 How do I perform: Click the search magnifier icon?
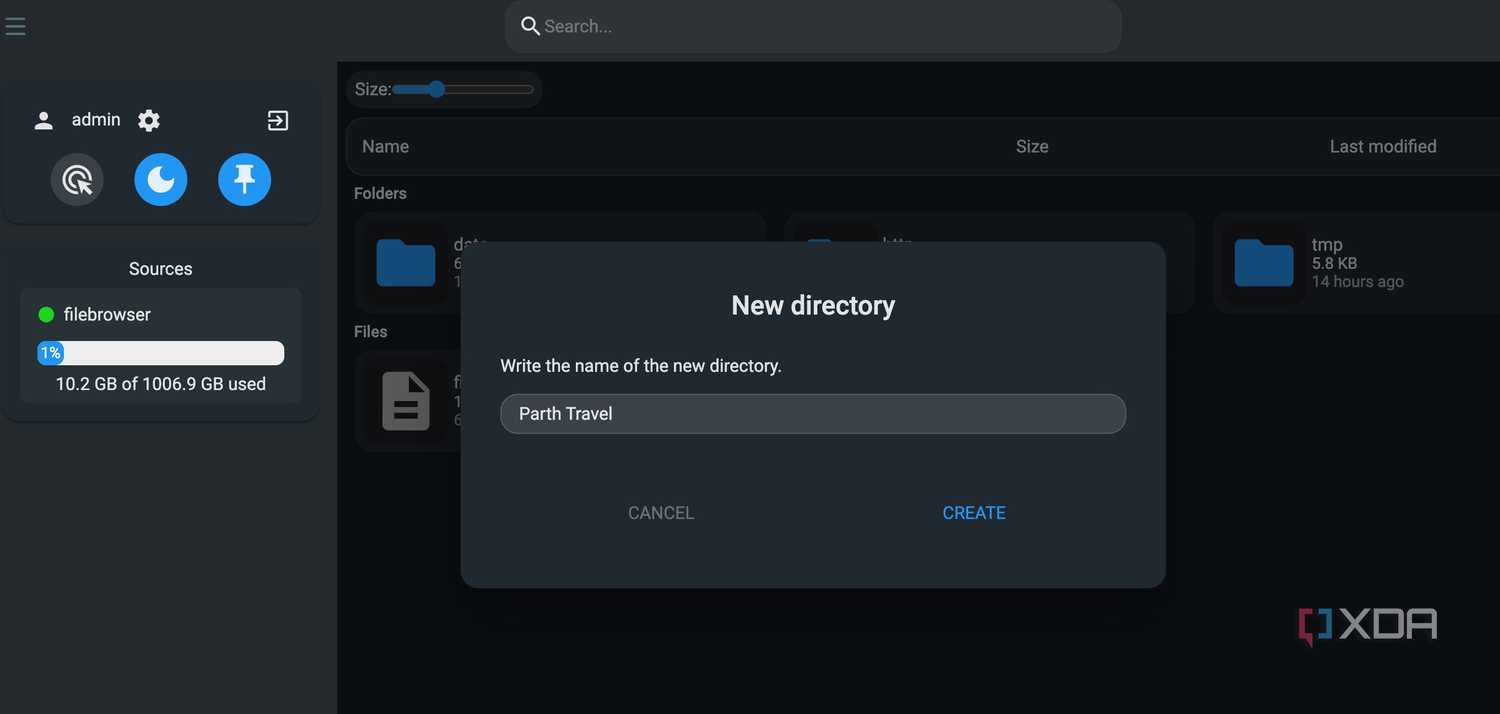point(530,26)
